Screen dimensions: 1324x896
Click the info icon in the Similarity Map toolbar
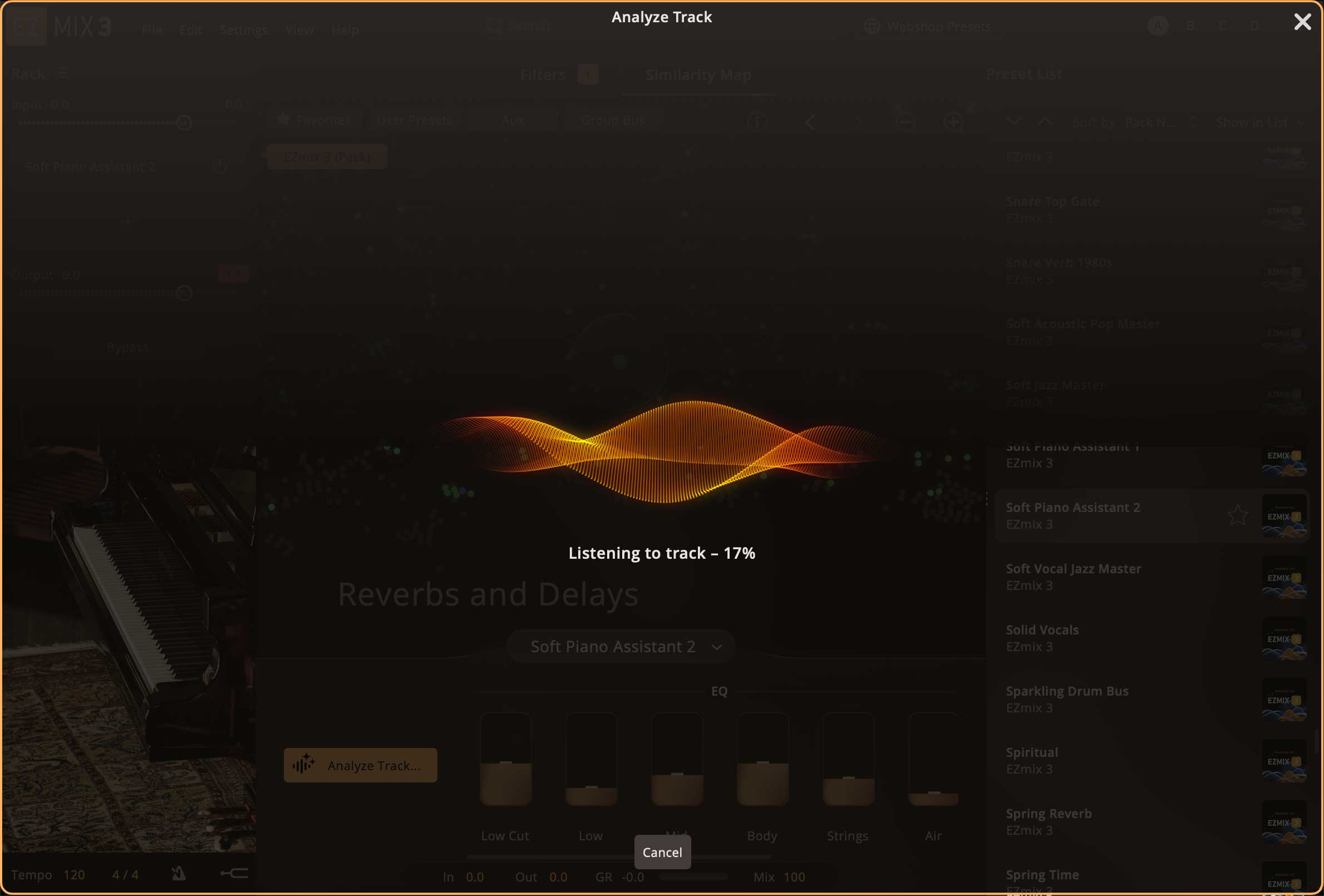tap(757, 121)
